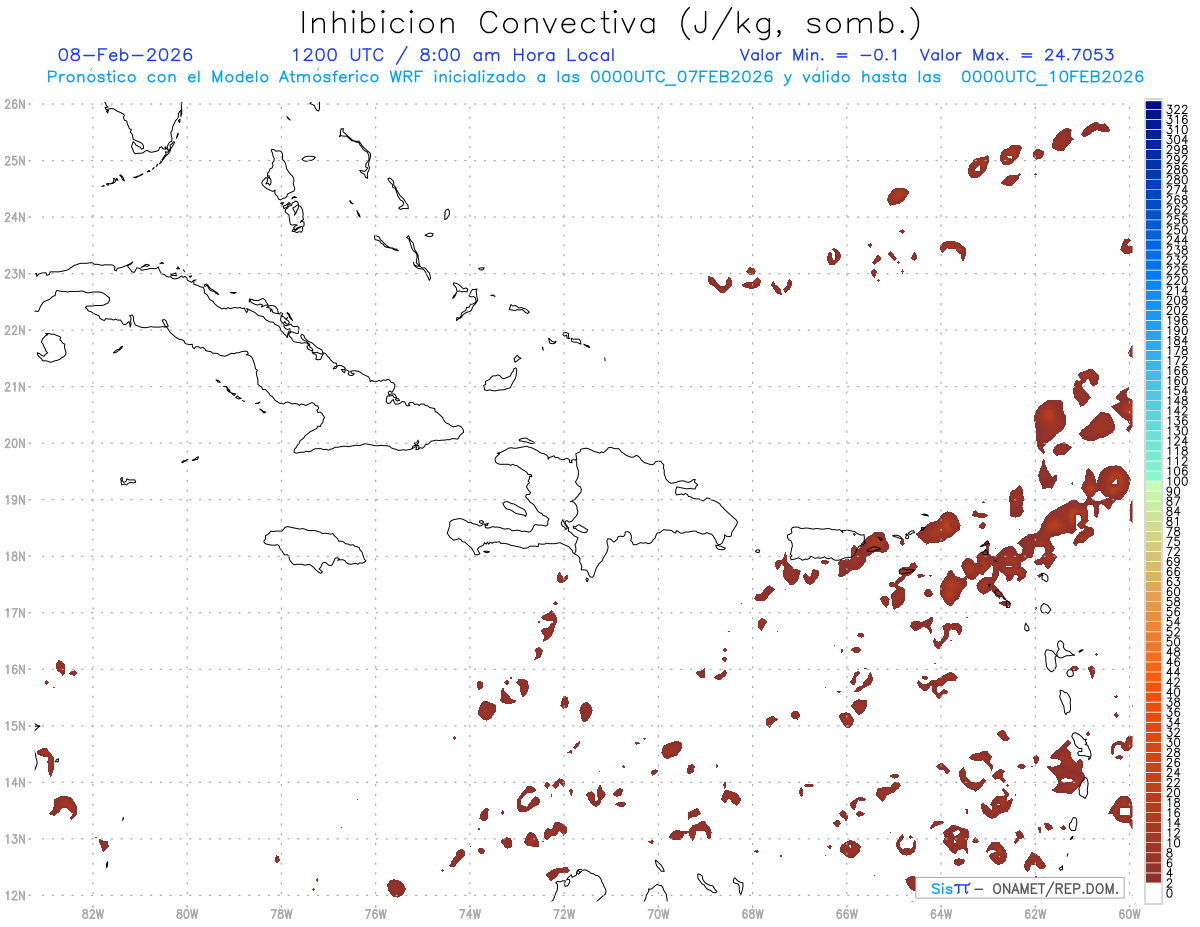Click latitude label "16N"
The height and width of the screenshot is (927, 1200).
(15, 669)
